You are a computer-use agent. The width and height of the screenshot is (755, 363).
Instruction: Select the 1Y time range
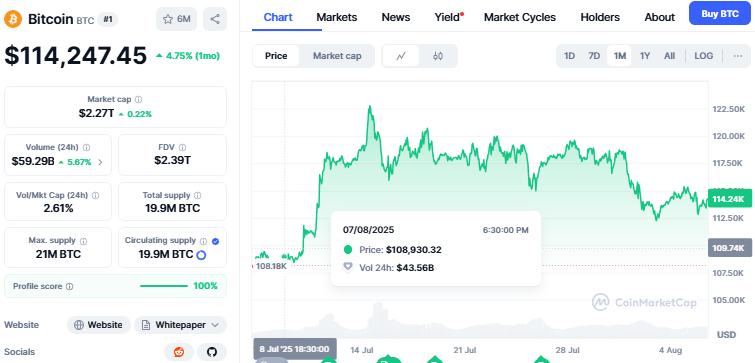click(x=645, y=56)
